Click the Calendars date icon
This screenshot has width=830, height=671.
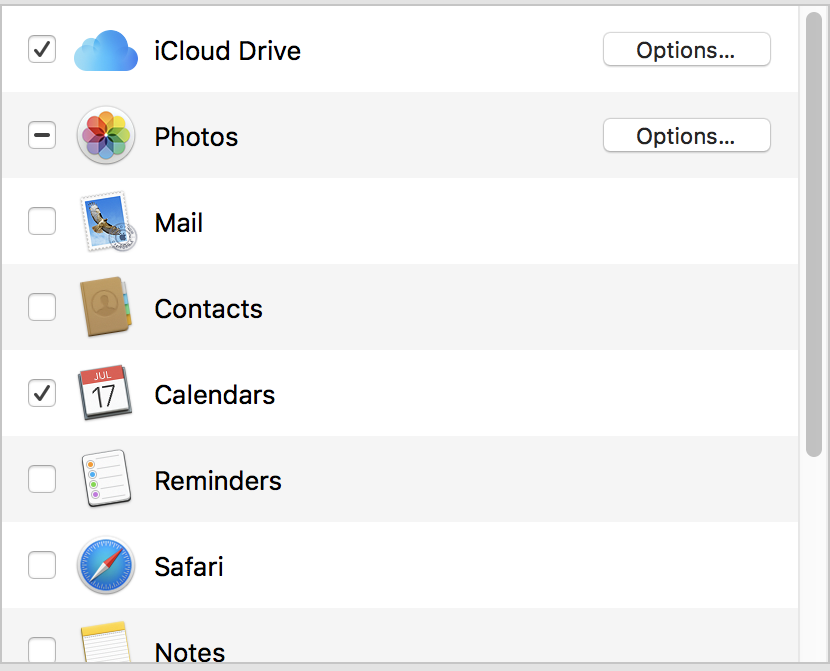click(105, 393)
